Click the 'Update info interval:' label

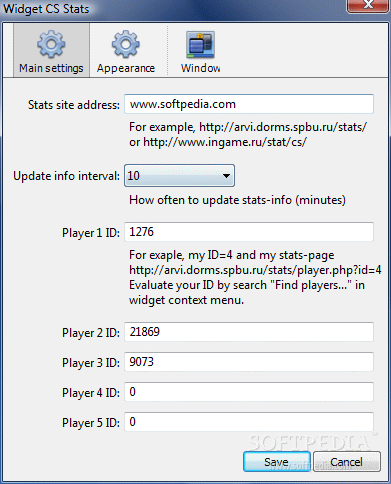(66, 176)
